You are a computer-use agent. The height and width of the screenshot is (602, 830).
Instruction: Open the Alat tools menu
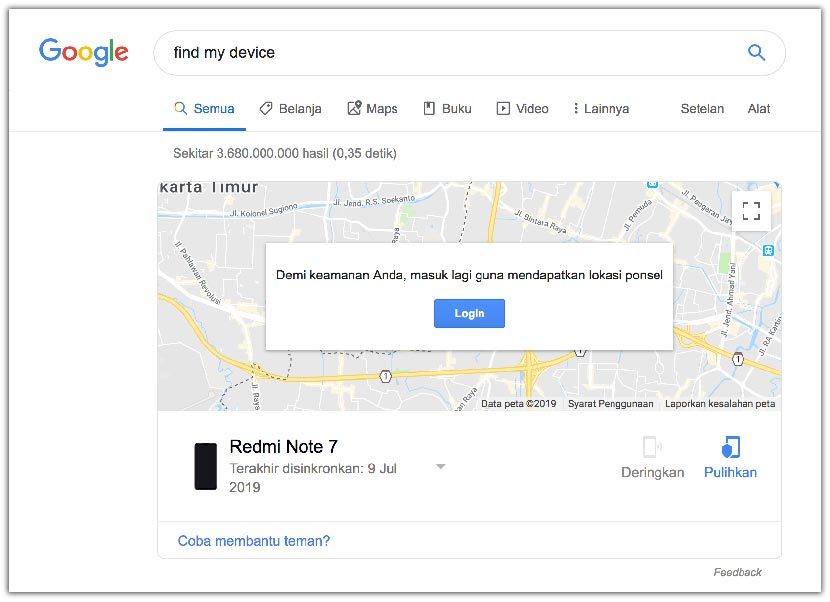759,109
